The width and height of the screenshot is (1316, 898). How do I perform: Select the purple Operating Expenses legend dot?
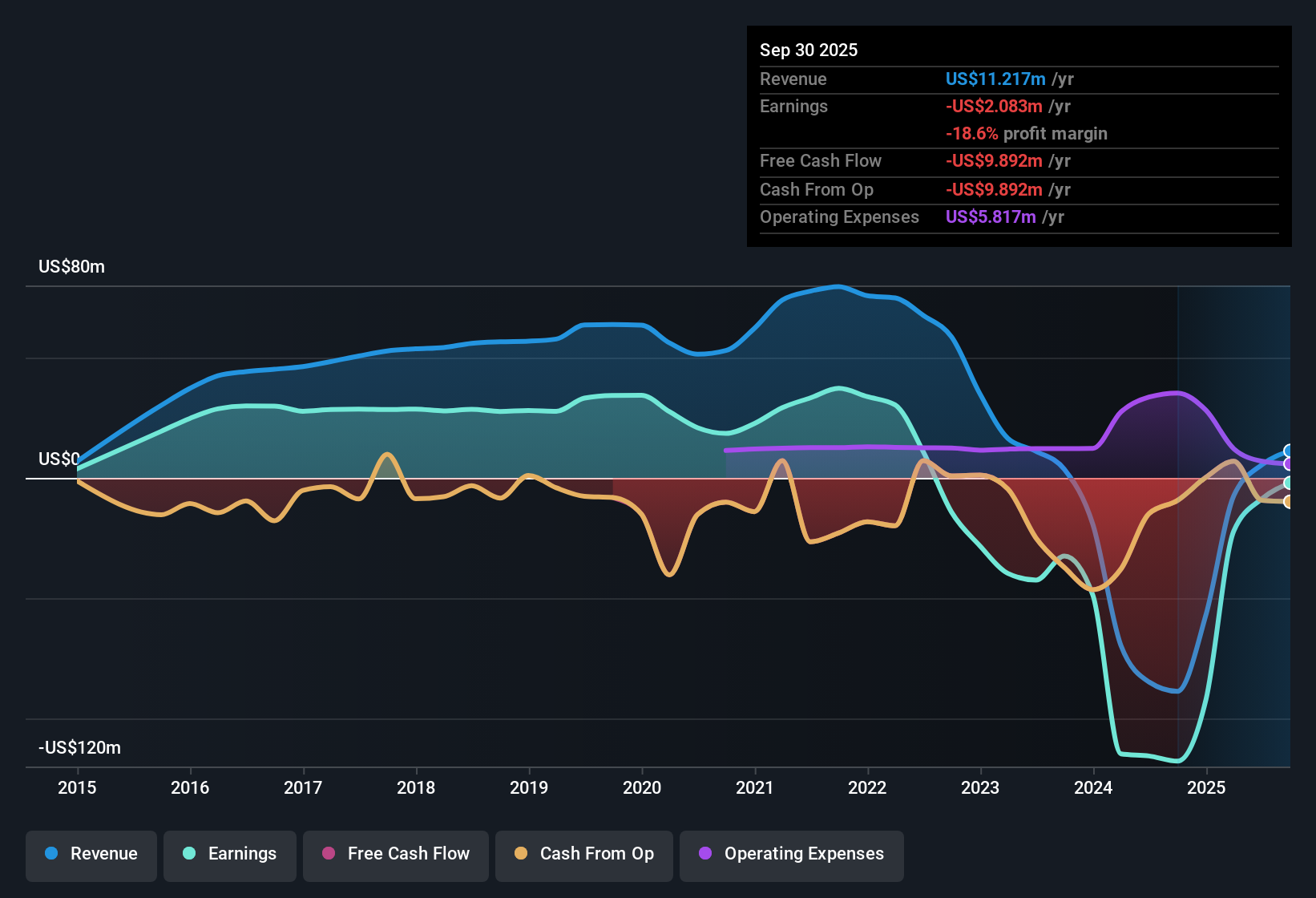pos(704,854)
